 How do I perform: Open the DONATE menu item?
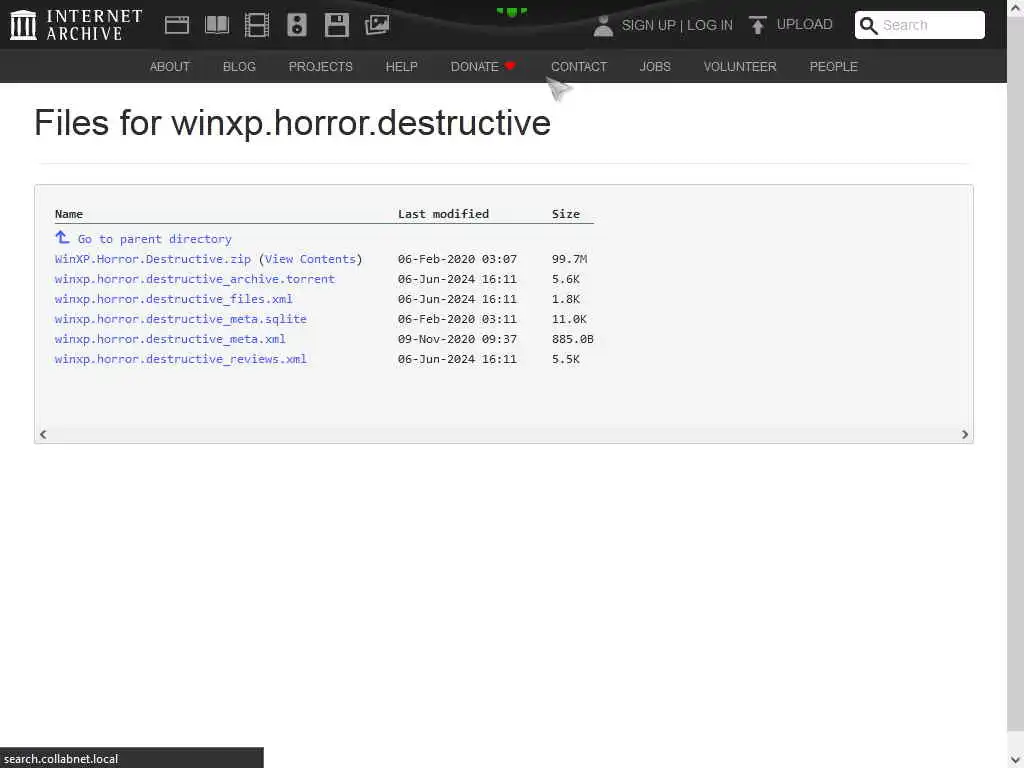(475, 67)
